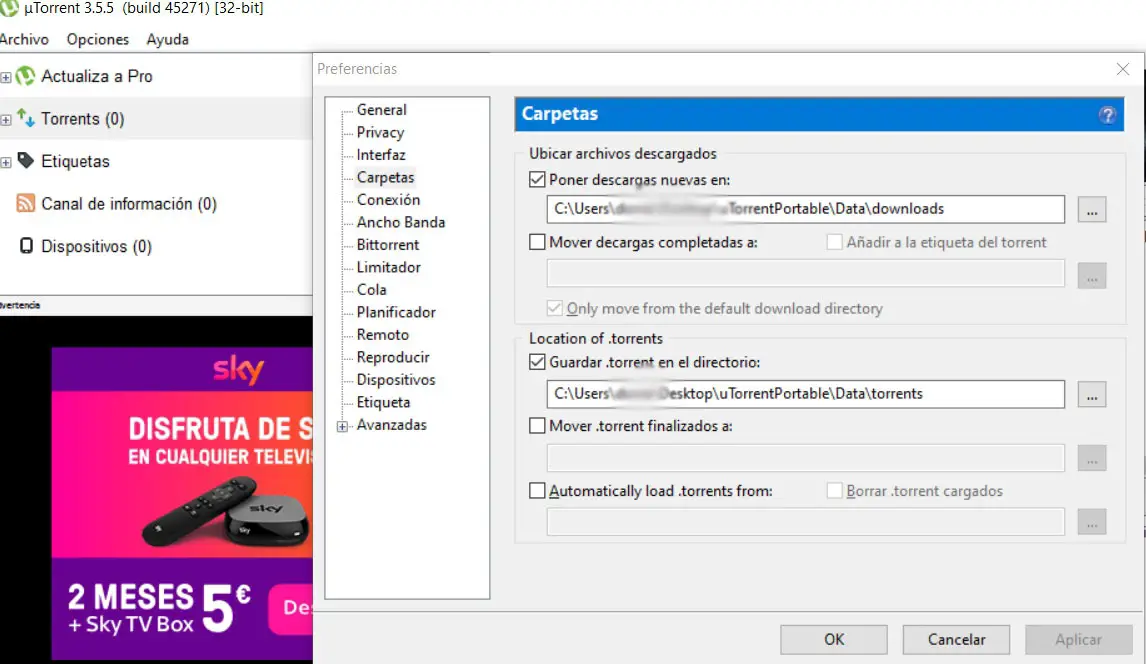Select Etiqueta in preferences tree
The width and height of the screenshot is (1146, 664).
[x=383, y=402]
